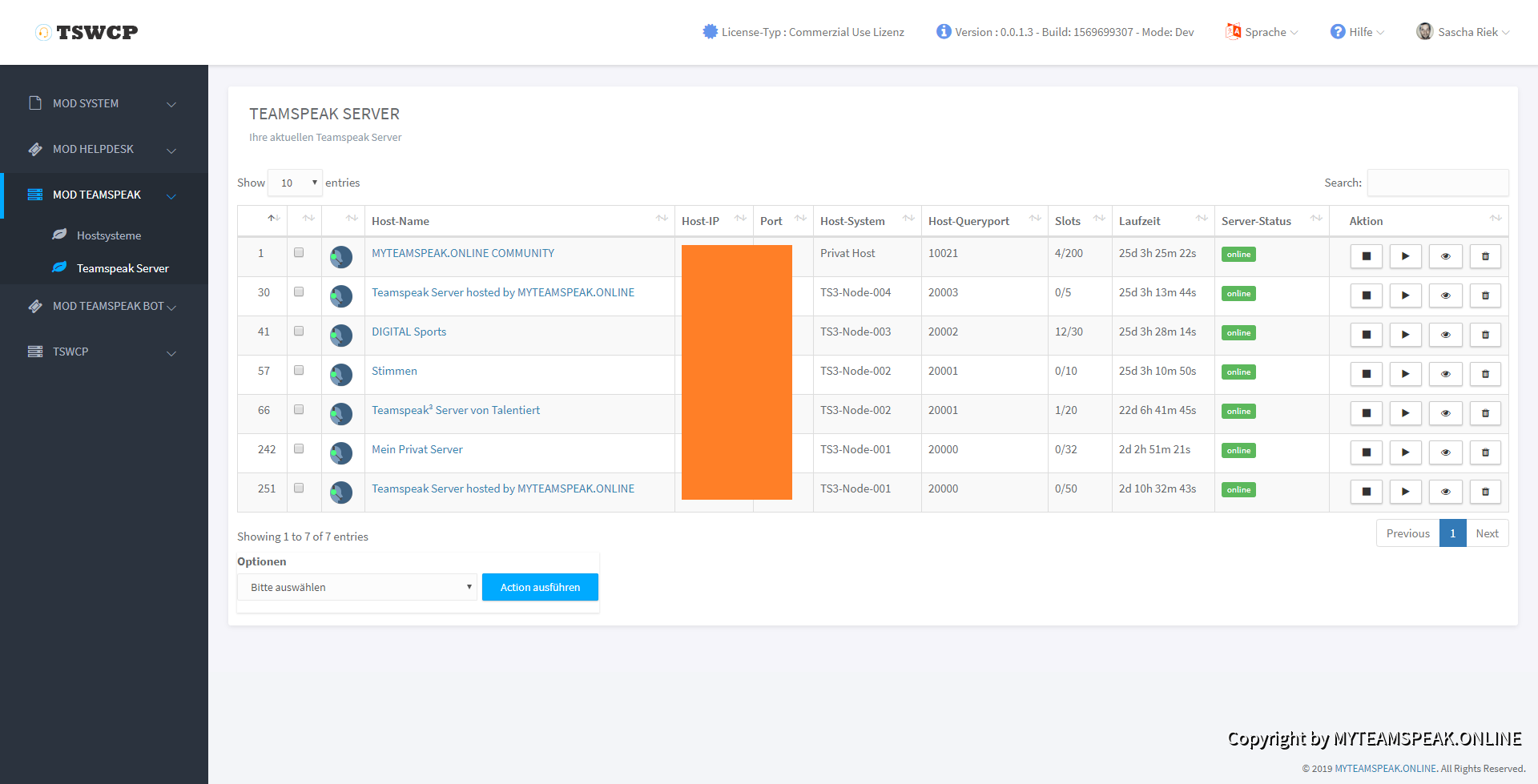Screen dimensions: 1538x784
Task: Click the Search input field
Action: click(x=1437, y=183)
